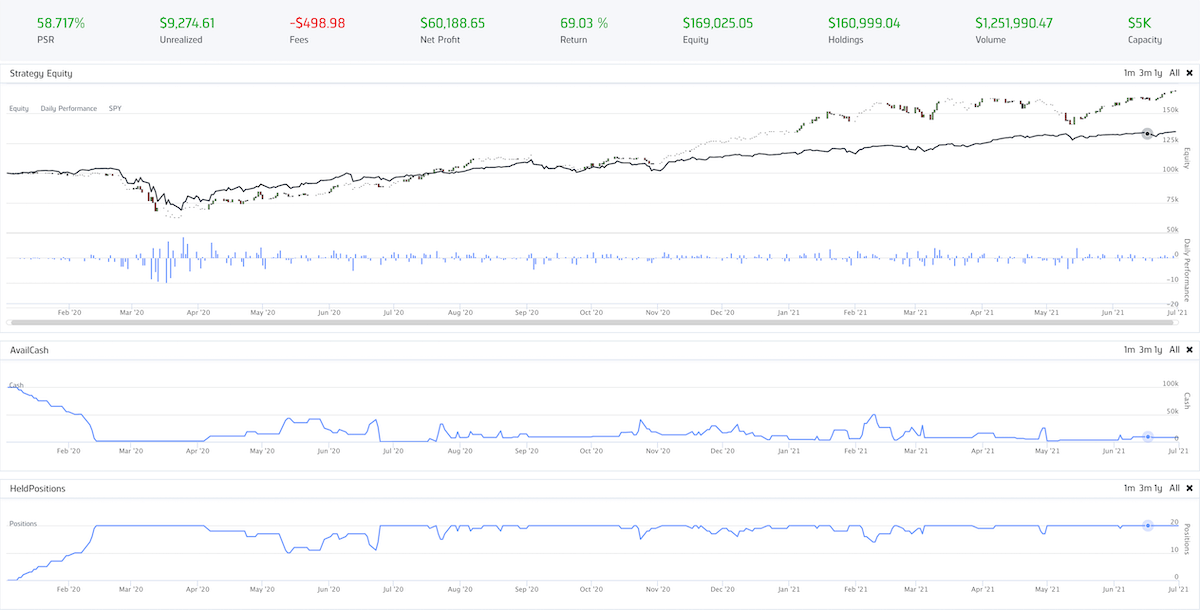Show All data in AvailCash chart

(x=1175, y=349)
